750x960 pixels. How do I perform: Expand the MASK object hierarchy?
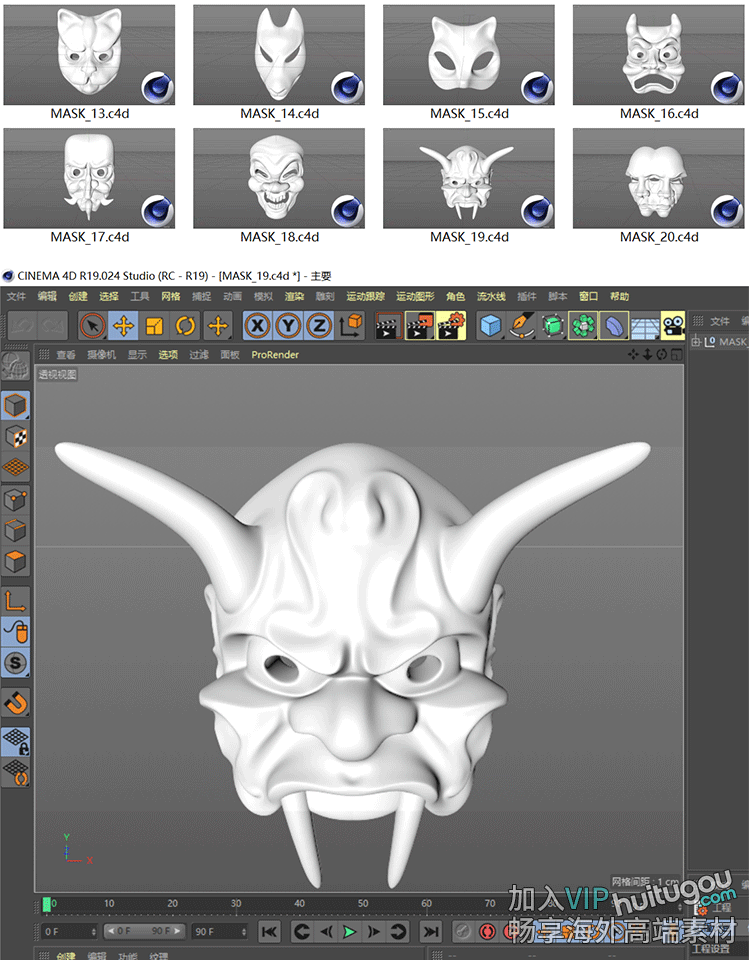[x=696, y=342]
